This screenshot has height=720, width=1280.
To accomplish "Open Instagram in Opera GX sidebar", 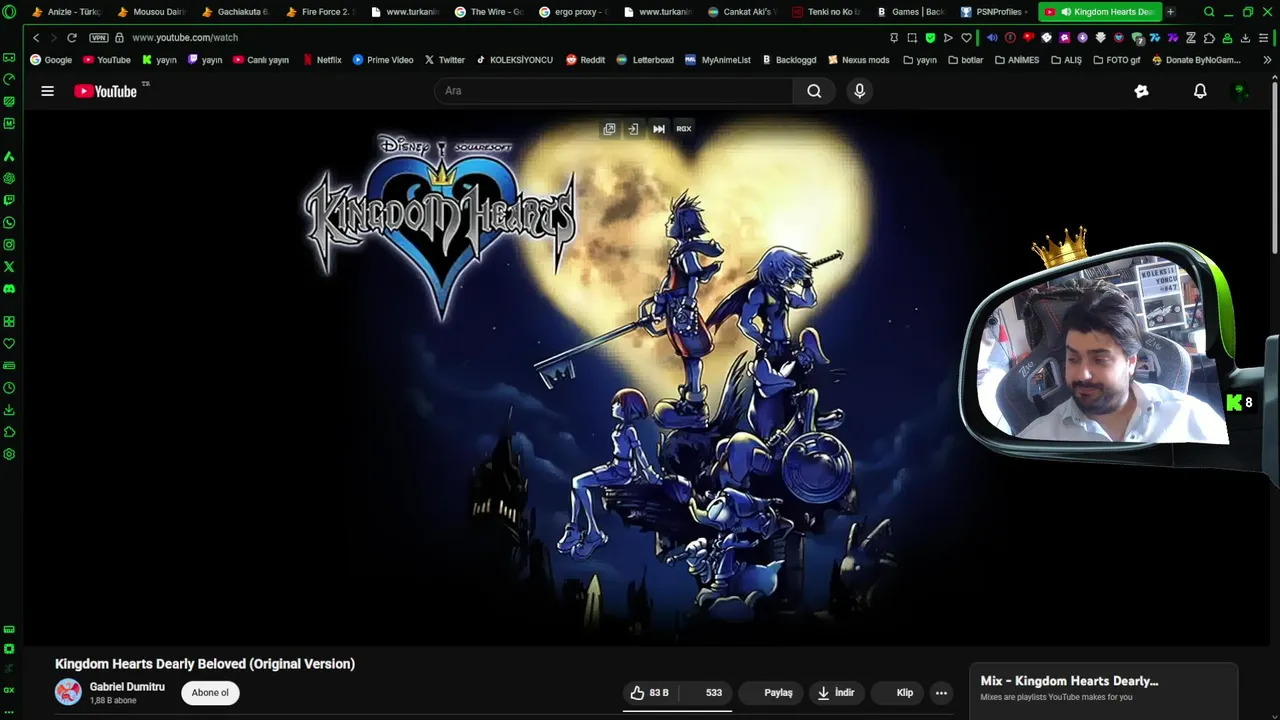I will 9,245.
